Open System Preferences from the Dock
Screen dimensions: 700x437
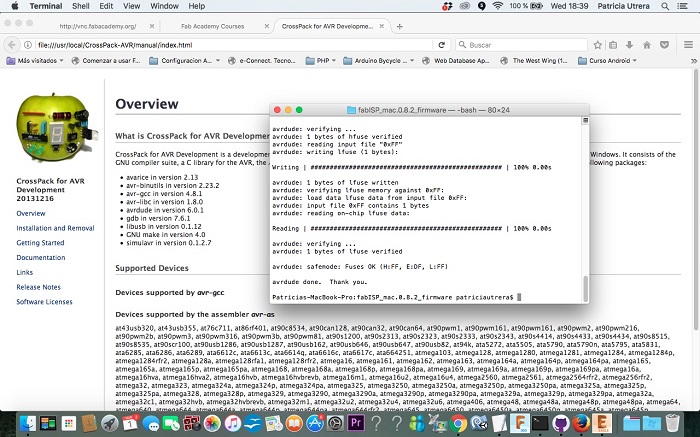pyautogui.click(x=335, y=423)
